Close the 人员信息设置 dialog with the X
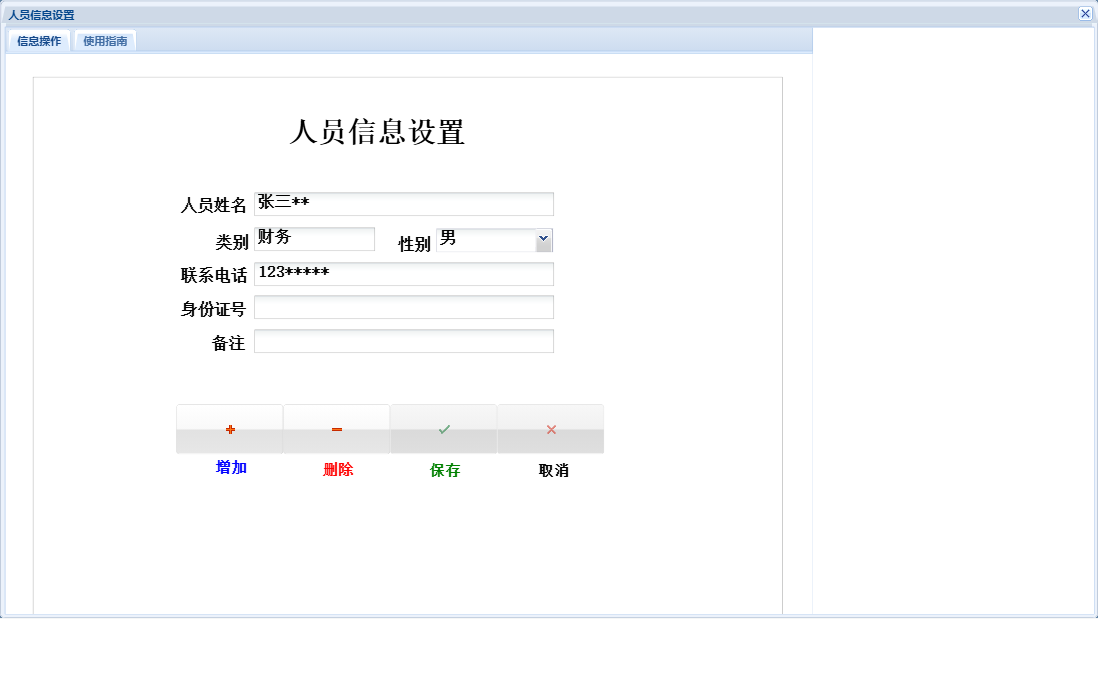This screenshot has height=687, width=1098. (x=1086, y=13)
